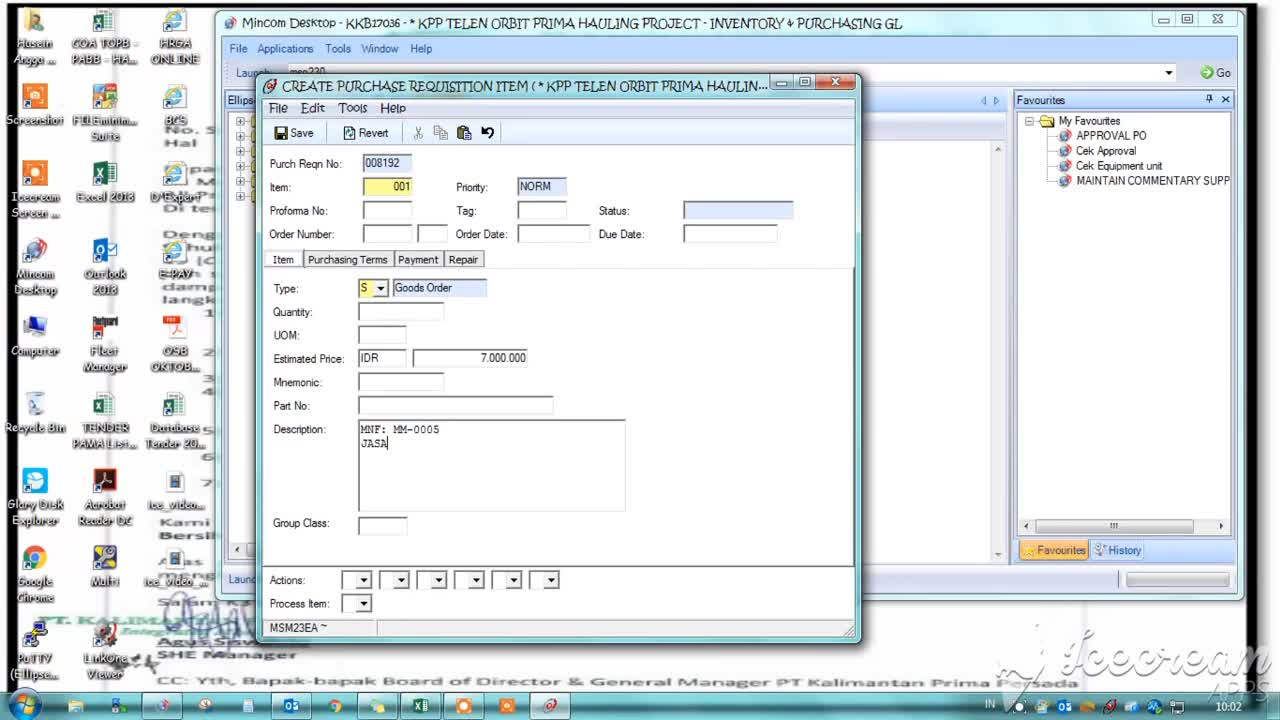Open the Applications menu in Mincom Desktop
Screen dimensions: 1280x720
(x=285, y=49)
